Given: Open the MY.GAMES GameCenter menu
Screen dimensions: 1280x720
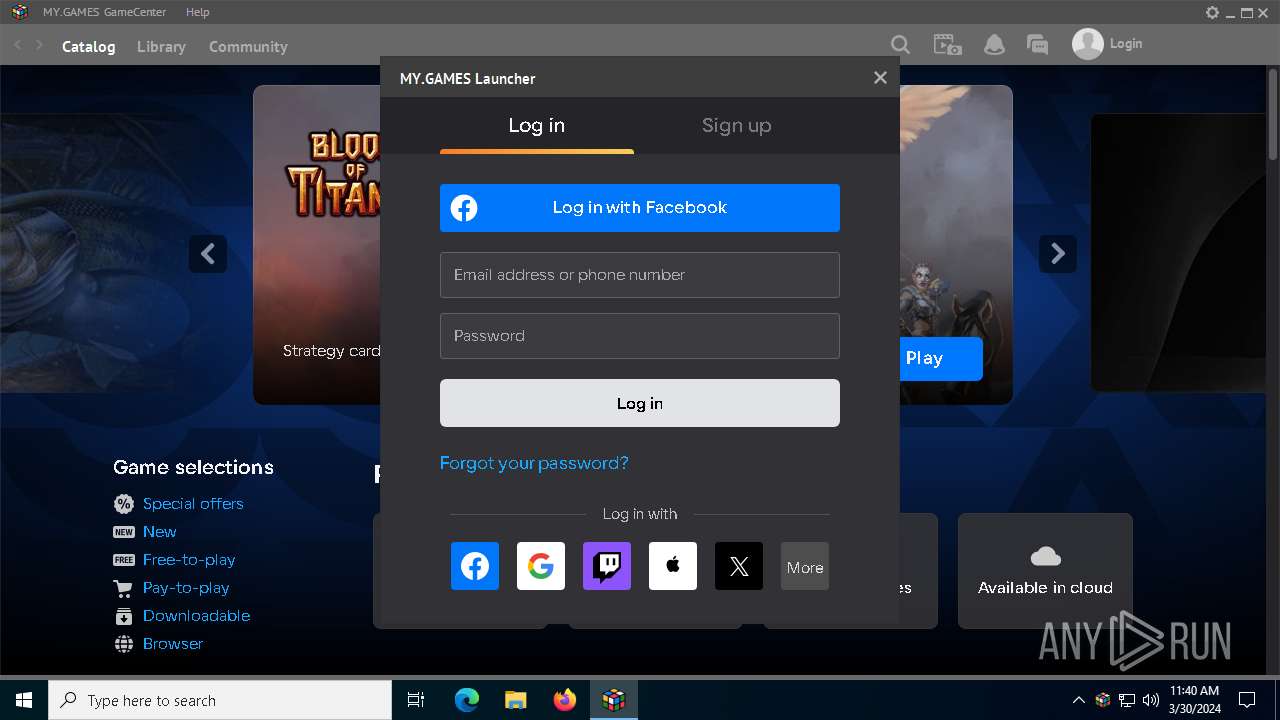Looking at the screenshot, I should (x=105, y=12).
